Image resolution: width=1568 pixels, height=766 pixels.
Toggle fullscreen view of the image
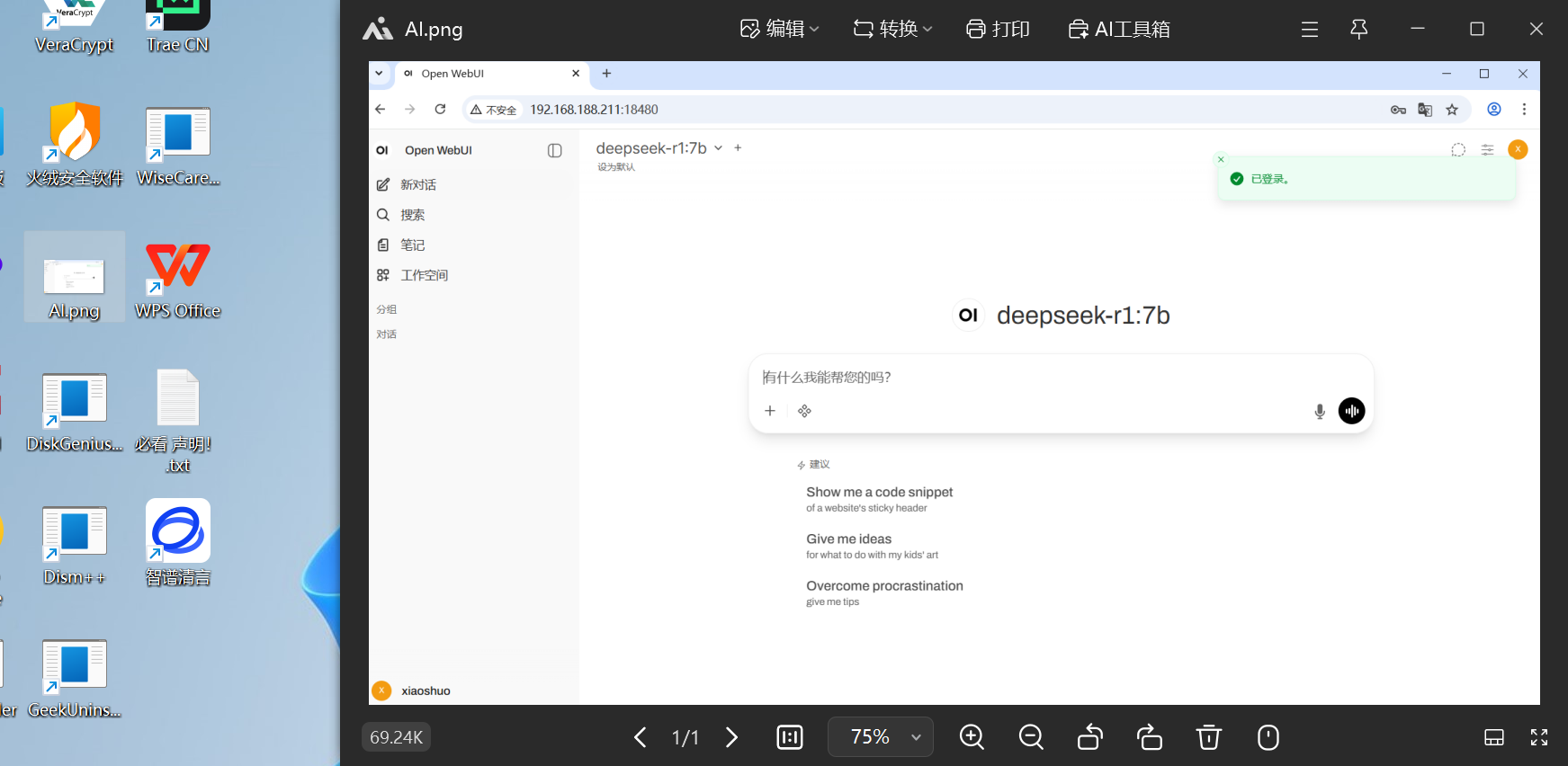pyautogui.click(x=1539, y=737)
